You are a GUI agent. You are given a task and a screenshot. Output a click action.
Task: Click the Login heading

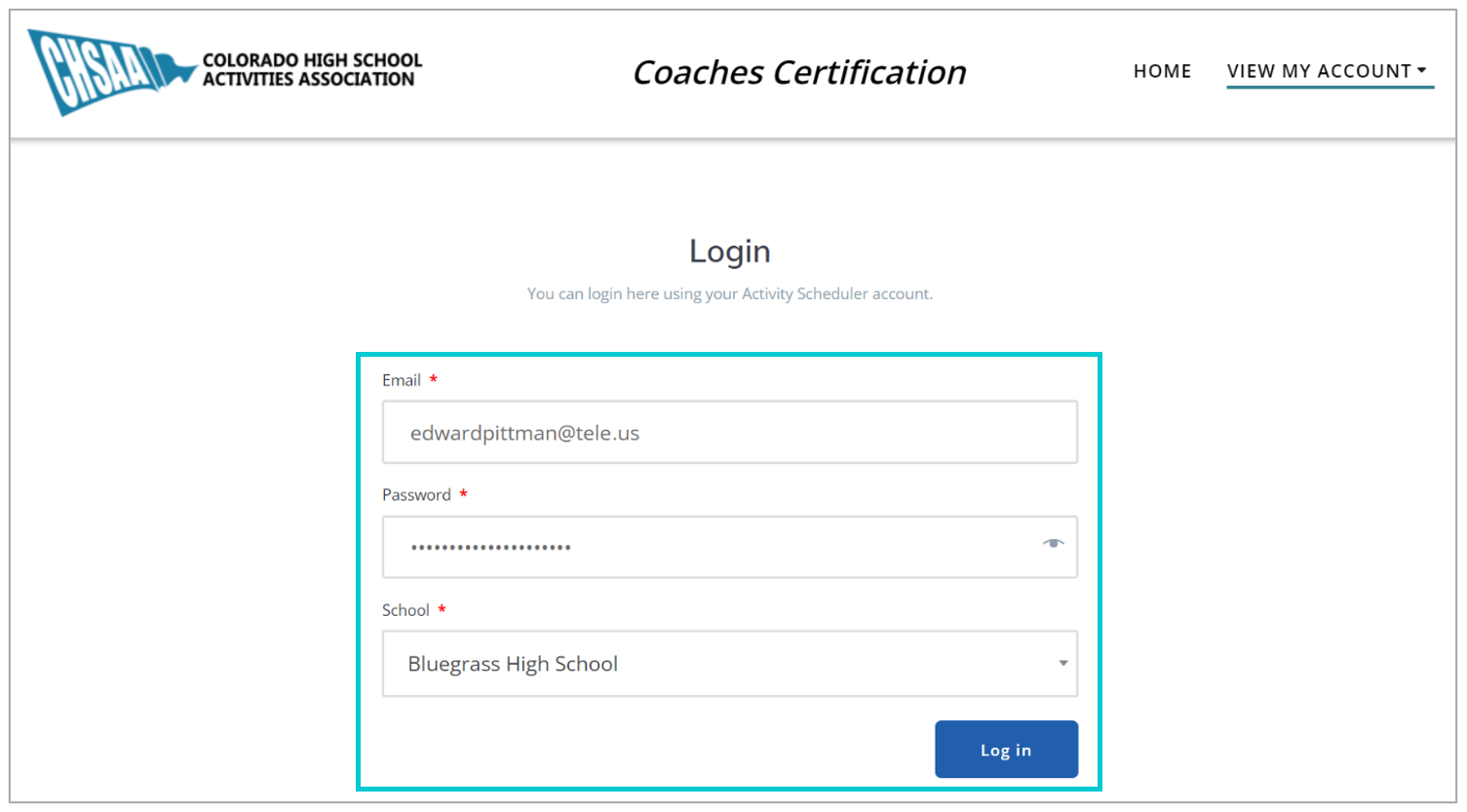tap(729, 251)
